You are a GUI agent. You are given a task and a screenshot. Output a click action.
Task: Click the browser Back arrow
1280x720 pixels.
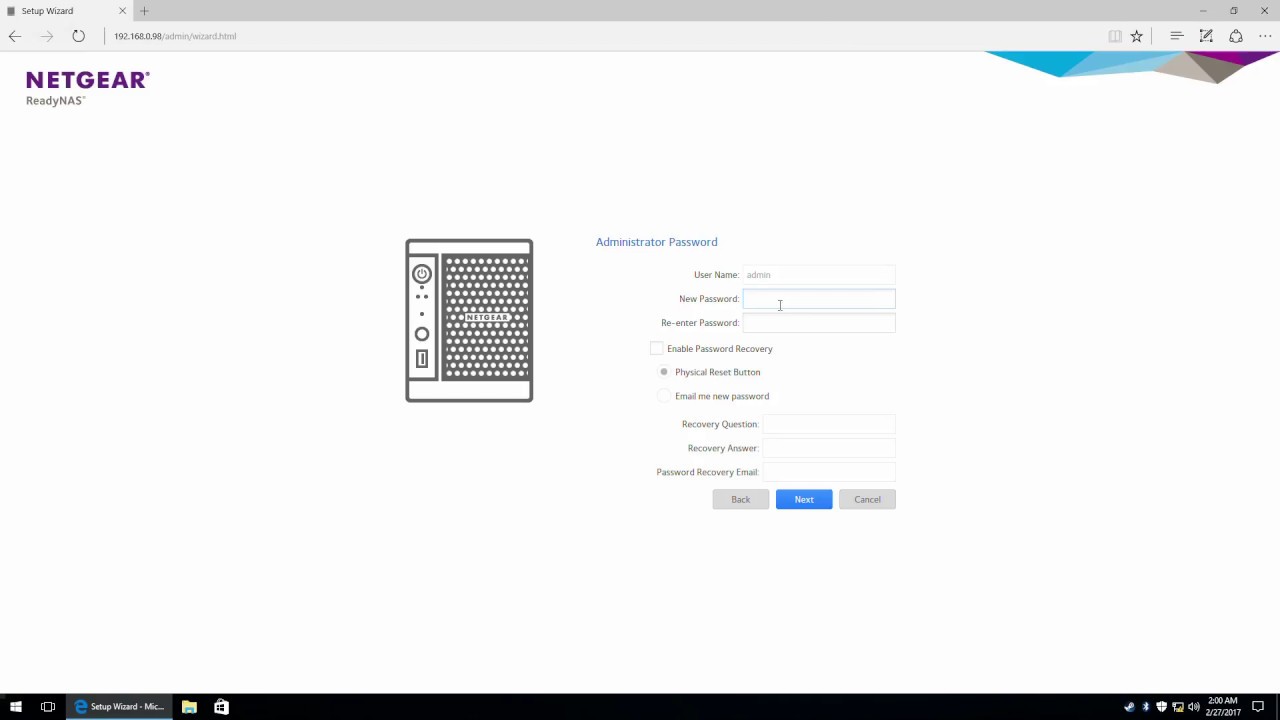pos(15,36)
